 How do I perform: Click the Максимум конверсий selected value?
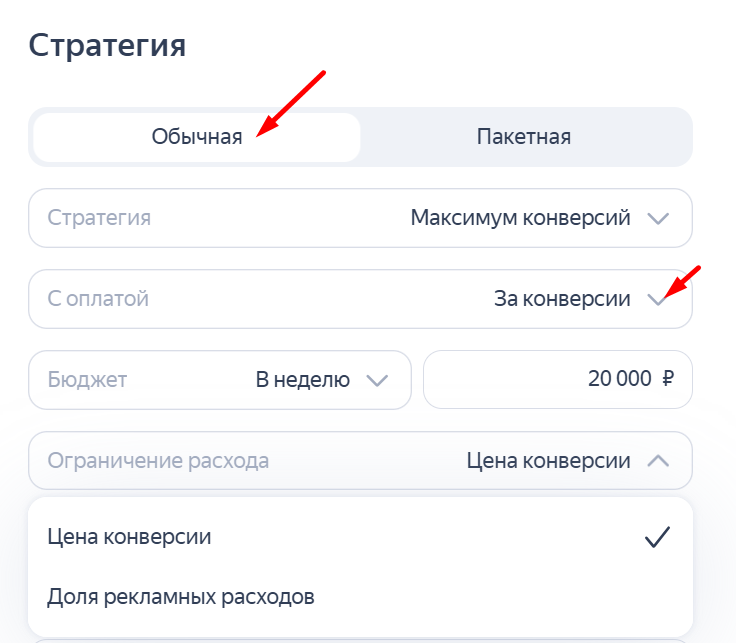pyautogui.click(x=520, y=218)
